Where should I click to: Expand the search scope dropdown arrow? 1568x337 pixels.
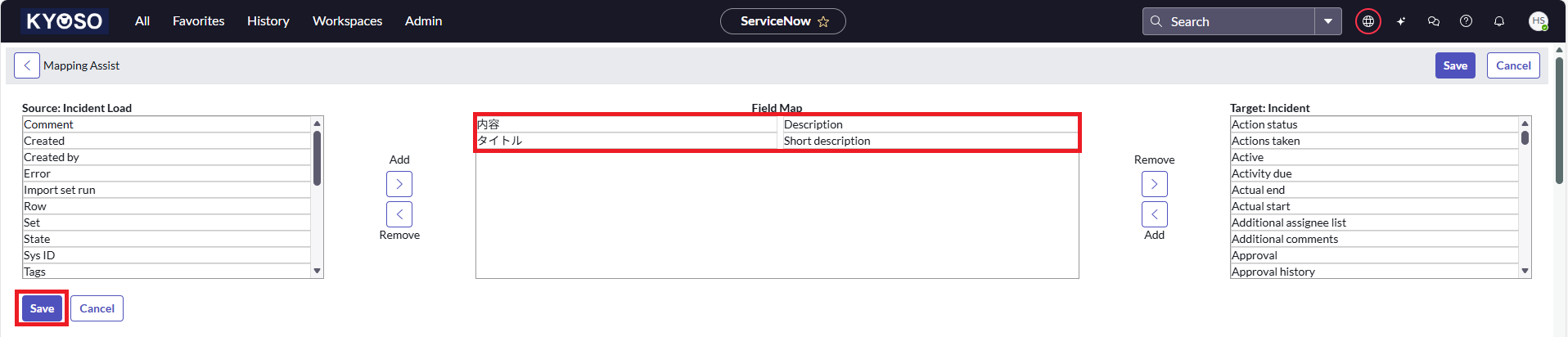1327,21
